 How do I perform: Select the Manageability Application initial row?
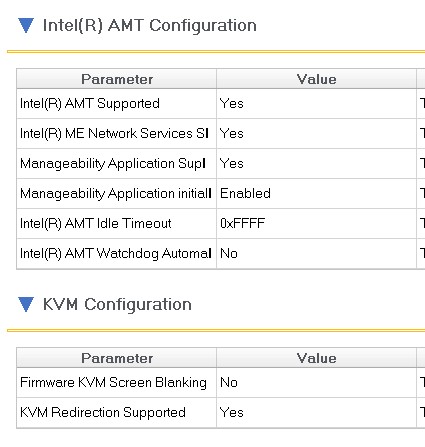(221, 193)
